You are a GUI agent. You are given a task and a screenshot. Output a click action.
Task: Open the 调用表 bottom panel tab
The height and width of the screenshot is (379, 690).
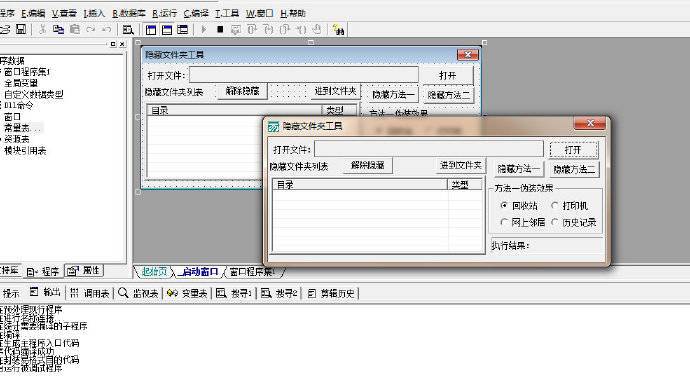coord(90,293)
